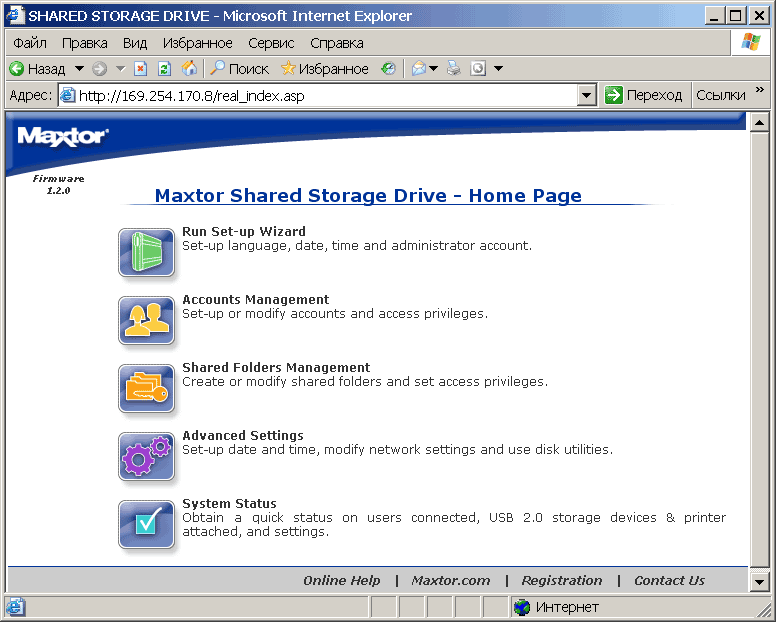Viewport: 776px width, 622px height.
Task: Go to the browser Home icon
Action: click(189, 69)
